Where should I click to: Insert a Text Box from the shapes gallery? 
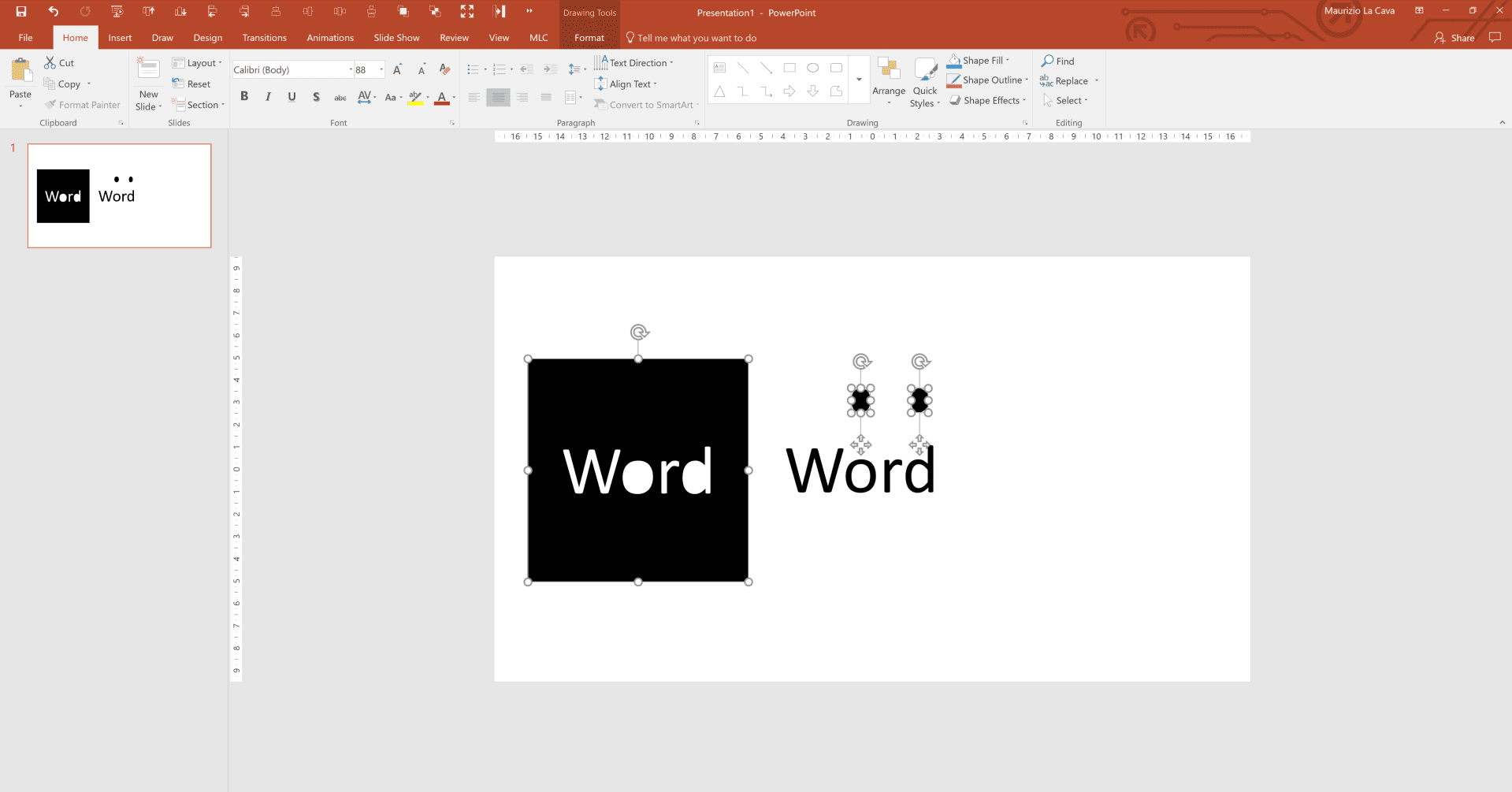coord(719,68)
